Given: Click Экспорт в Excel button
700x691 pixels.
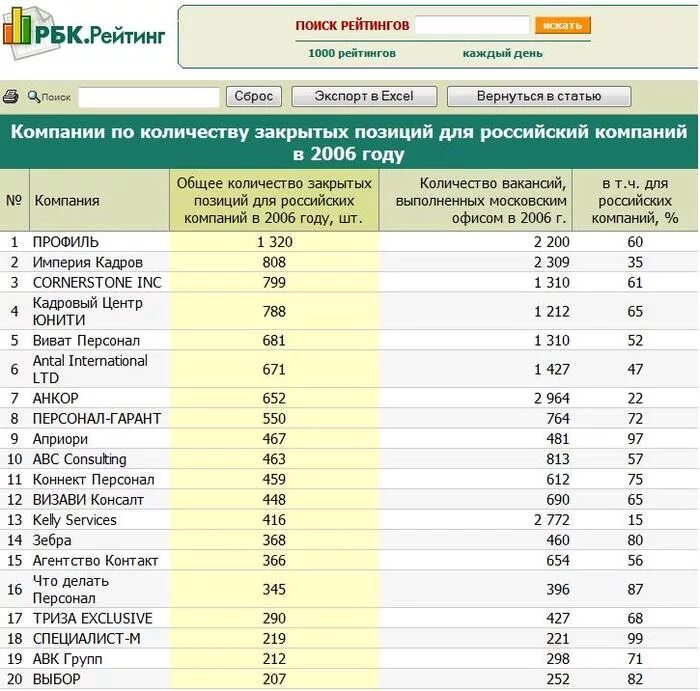Looking at the screenshot, I should pyautogui.click(x=364, y=96).
